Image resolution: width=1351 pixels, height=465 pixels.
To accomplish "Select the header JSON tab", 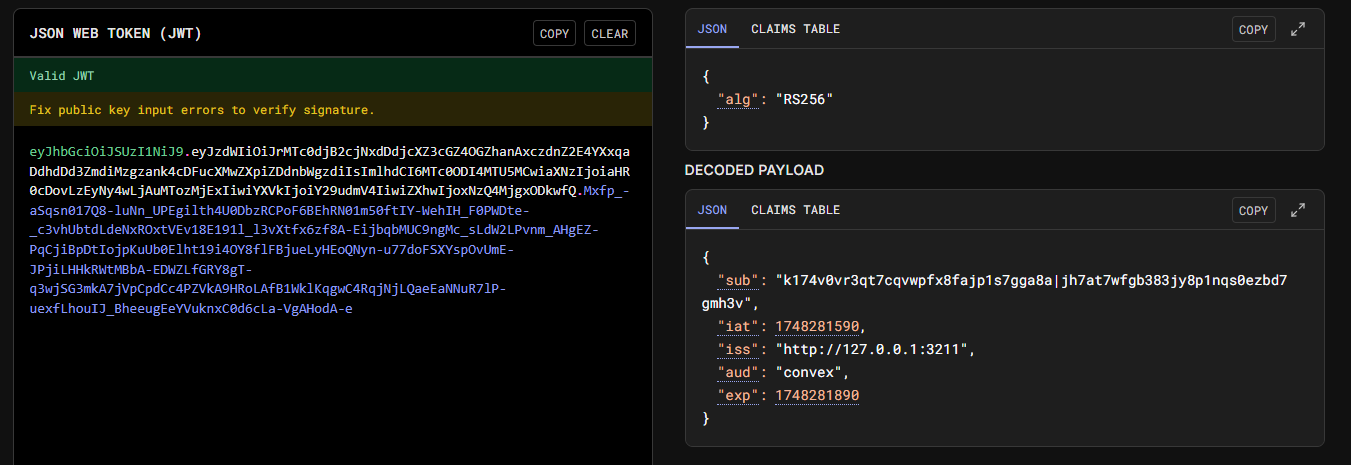I will tap(712, 29).
